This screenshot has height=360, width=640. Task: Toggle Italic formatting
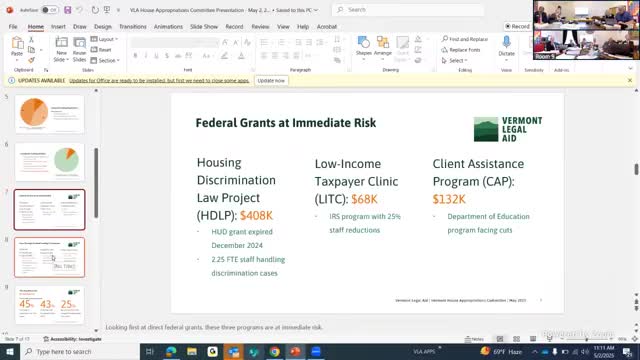coord(146,56)
